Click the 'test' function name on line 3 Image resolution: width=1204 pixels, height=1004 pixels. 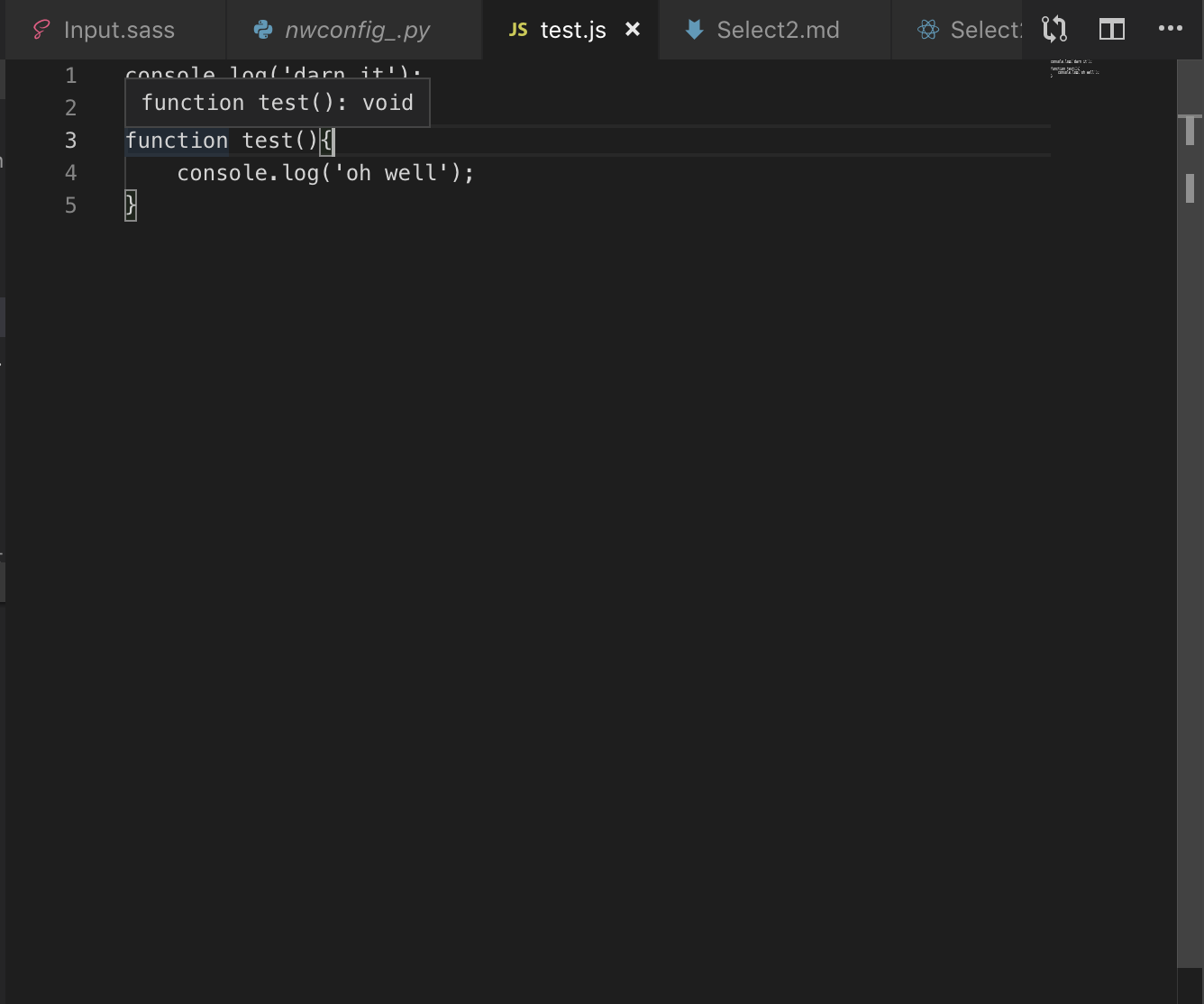[268, 141]
